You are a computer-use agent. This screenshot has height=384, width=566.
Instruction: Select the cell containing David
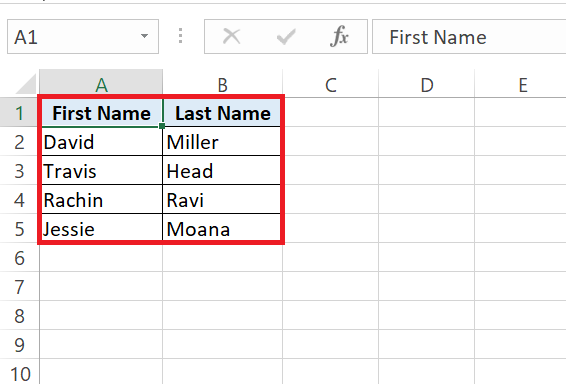pyautogui.click(x=101, y=142)
